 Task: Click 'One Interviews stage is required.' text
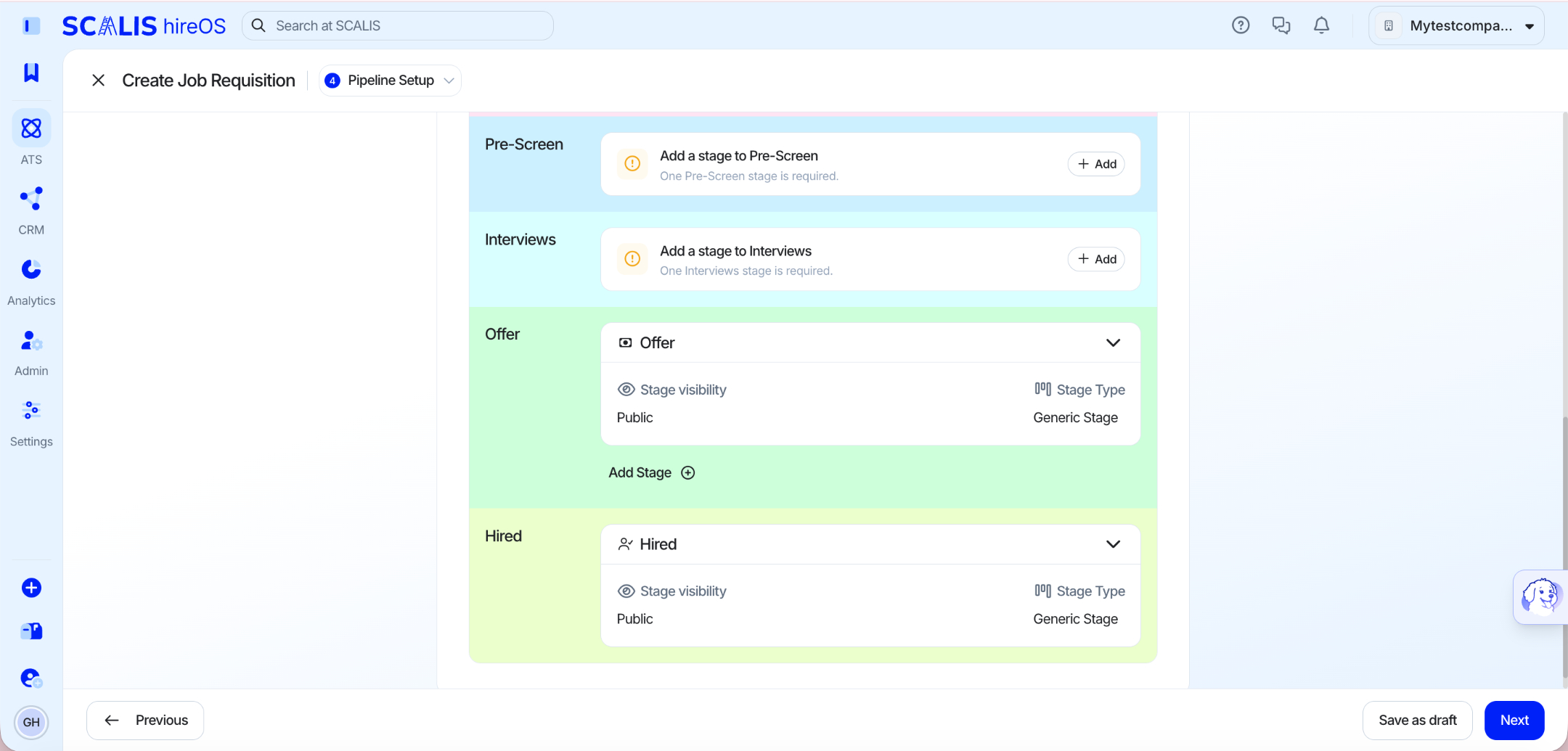(x=746, y=271)
